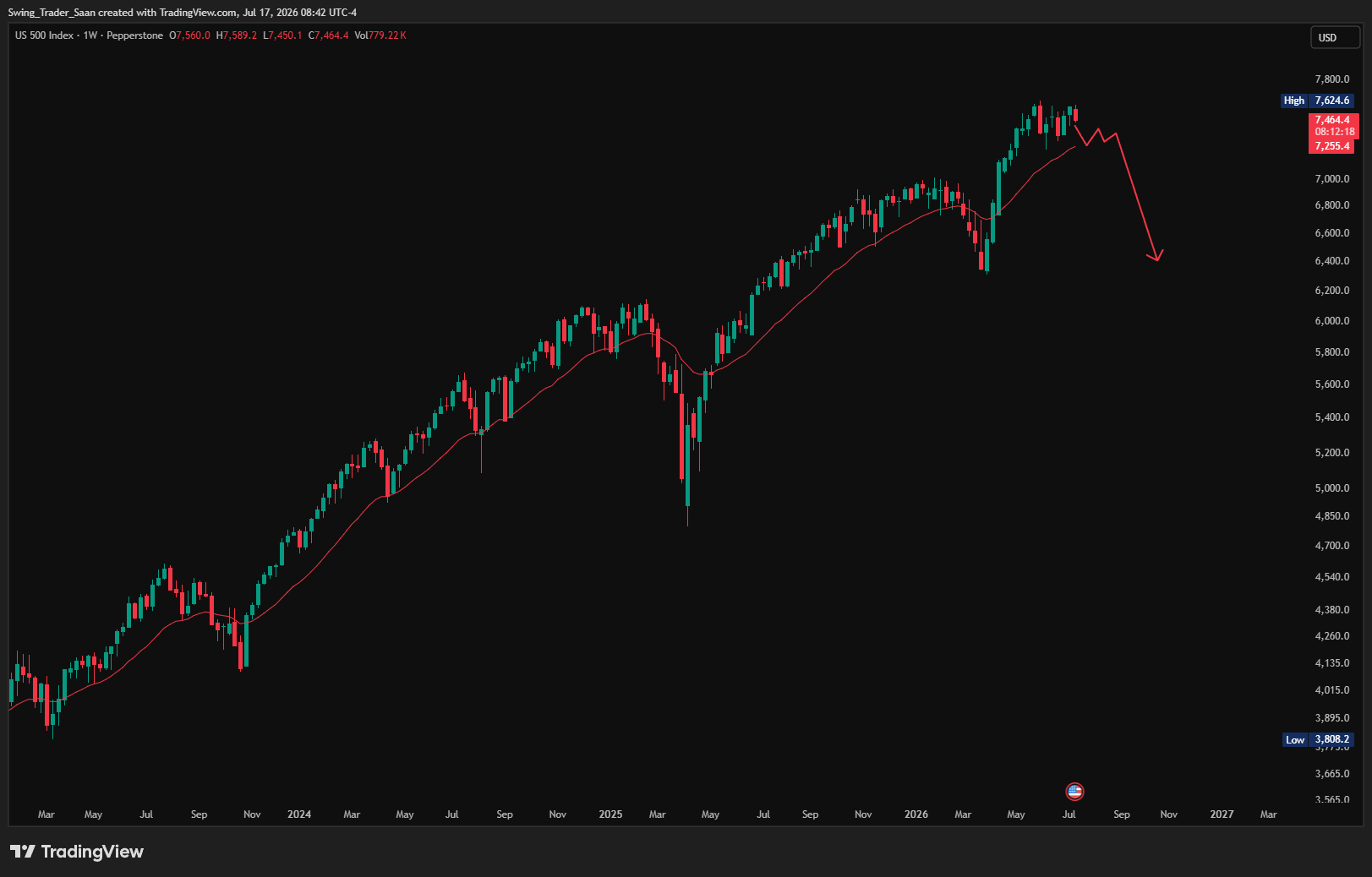
Task: Click the High 7,624.6 price label
Action: point(1319,101)
